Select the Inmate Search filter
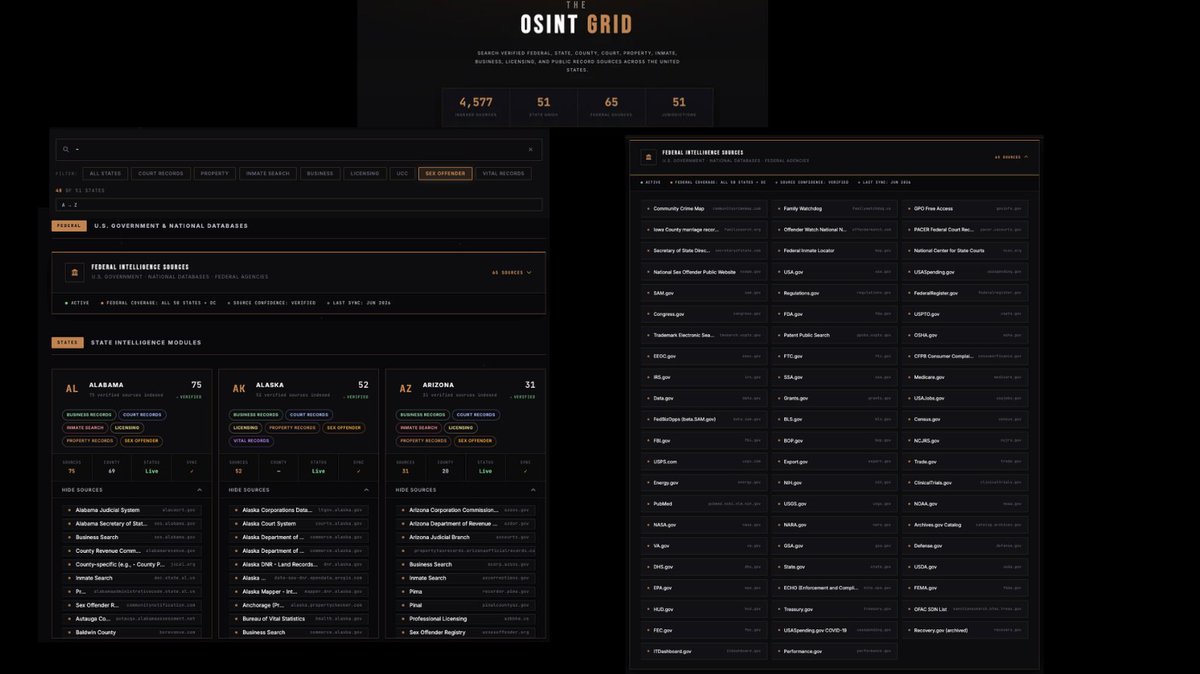The image size is (1200, 674). click(267, 173)
